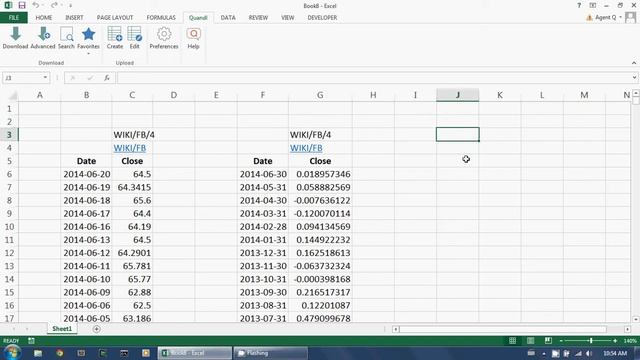640x360 pixels.
Task: Open File Explorer from the taskbar
Action: point(38,353)
